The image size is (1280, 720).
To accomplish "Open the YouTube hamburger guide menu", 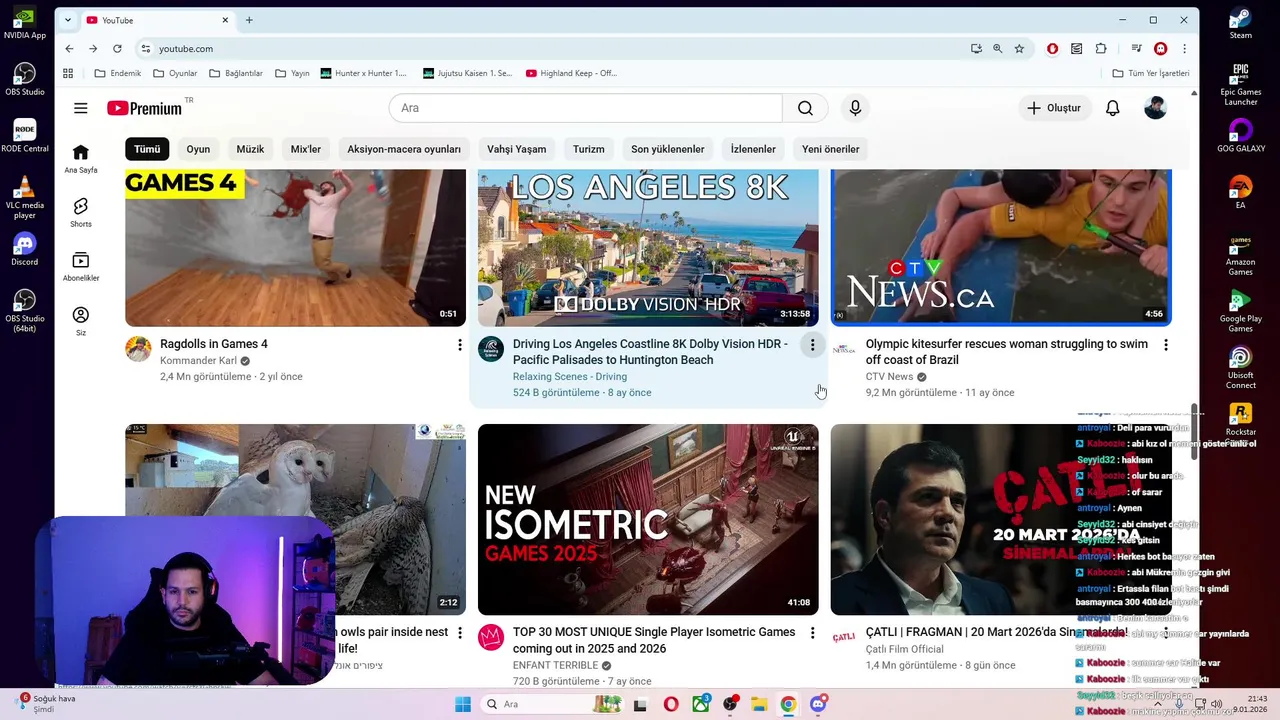I will tap(81, 108).
